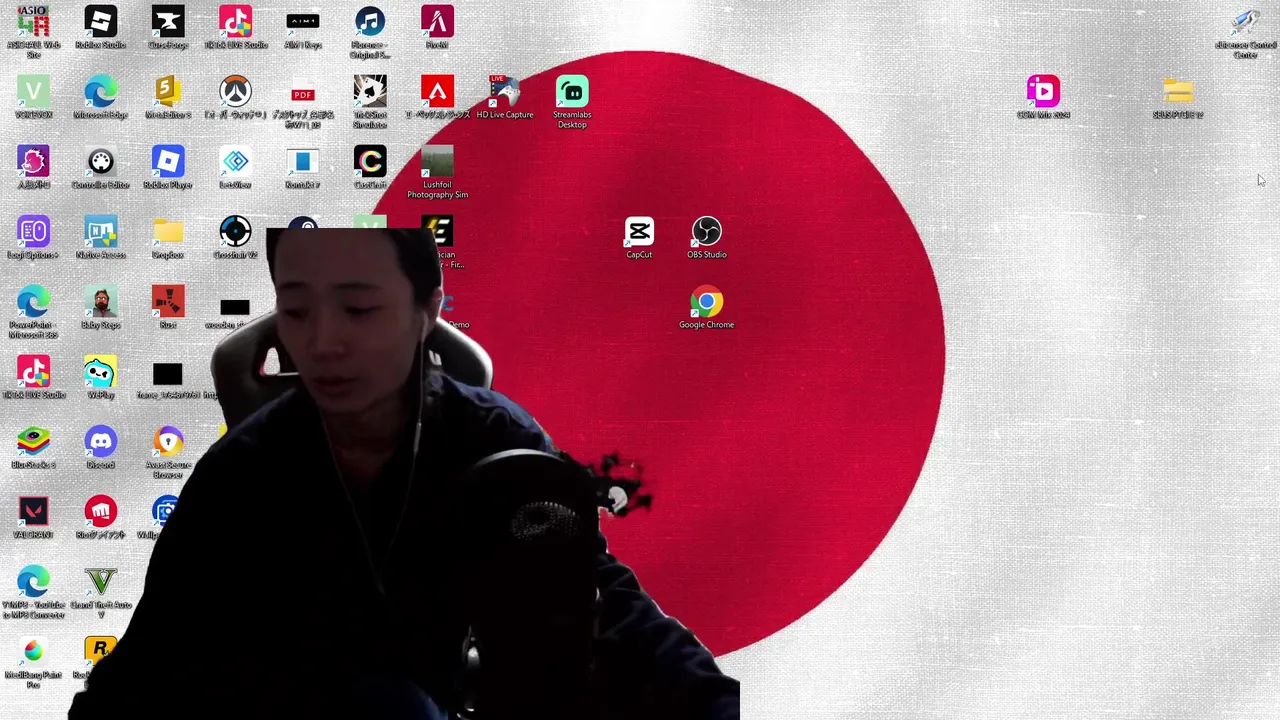
Task: Launch the CustCraft C-logo shortcut
Action: point(370,162)
